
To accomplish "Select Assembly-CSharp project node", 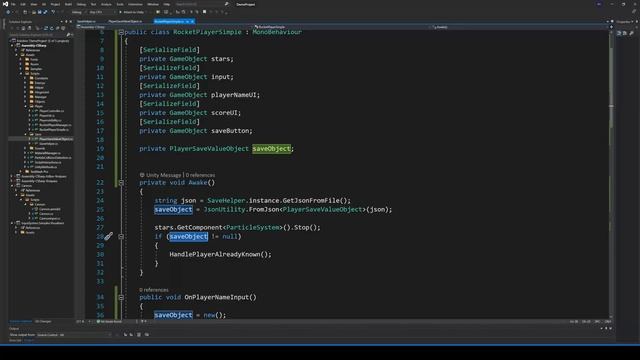I will pos(33,46).
